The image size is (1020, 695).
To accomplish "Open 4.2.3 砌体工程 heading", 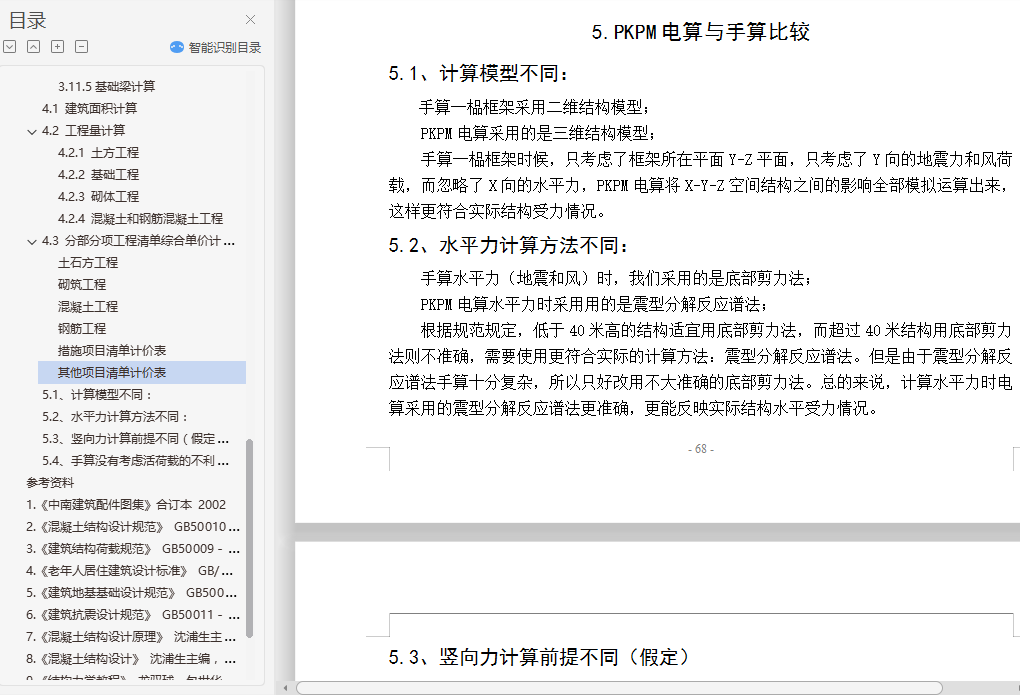I will point(98,197).
